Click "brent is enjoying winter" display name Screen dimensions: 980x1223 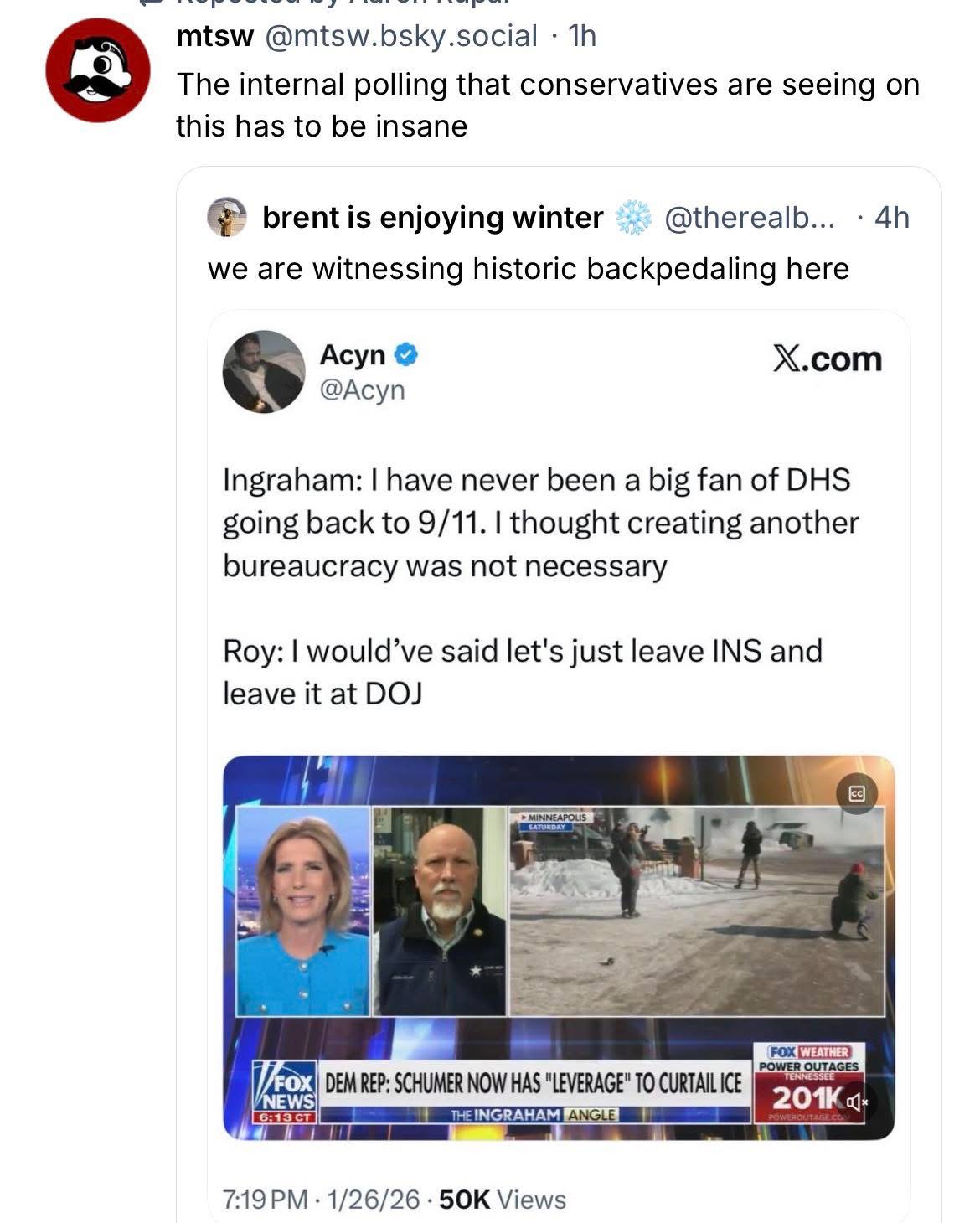pyautogui.click(x=432, y=218)
